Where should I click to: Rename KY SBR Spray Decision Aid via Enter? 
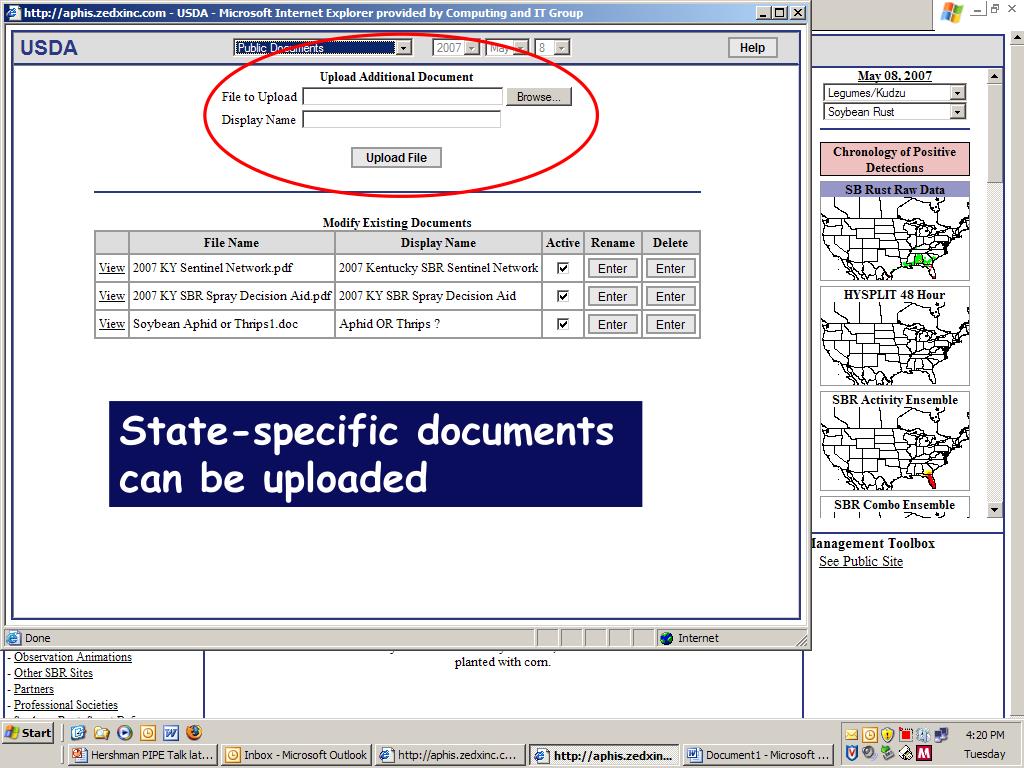point(613,296)
